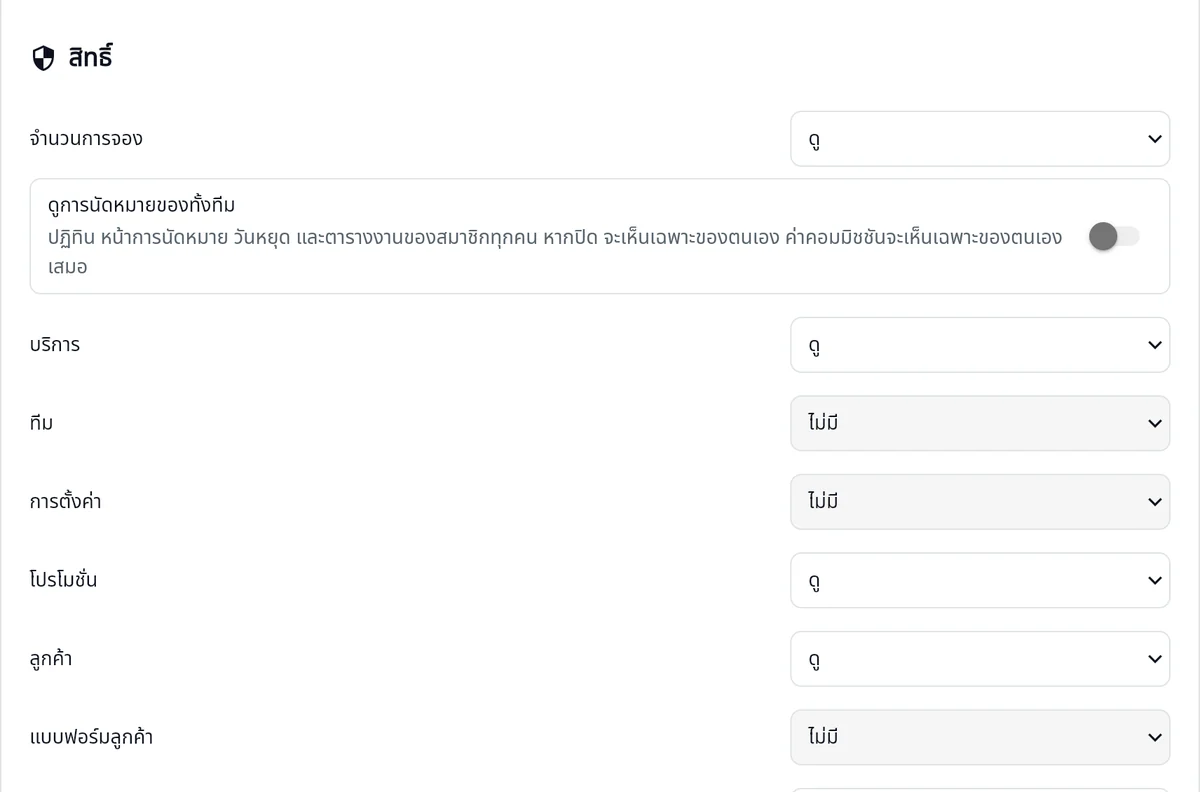This screenshot has height=792, width=1200.
Task: Open the ลูกค้า permission dropdown
Action: (x=980, y=659)
